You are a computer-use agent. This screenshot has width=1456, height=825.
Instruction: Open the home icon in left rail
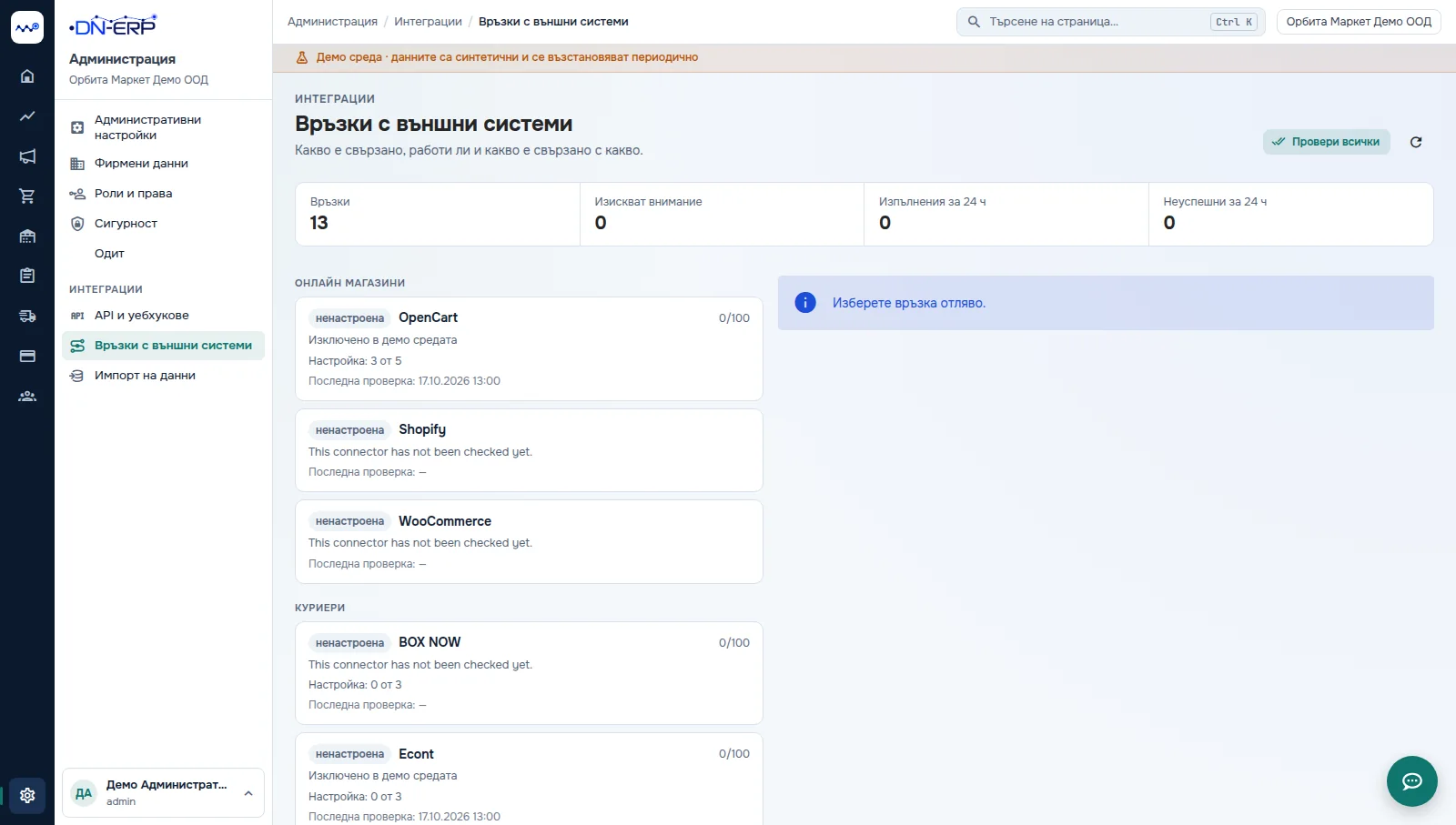27,75
